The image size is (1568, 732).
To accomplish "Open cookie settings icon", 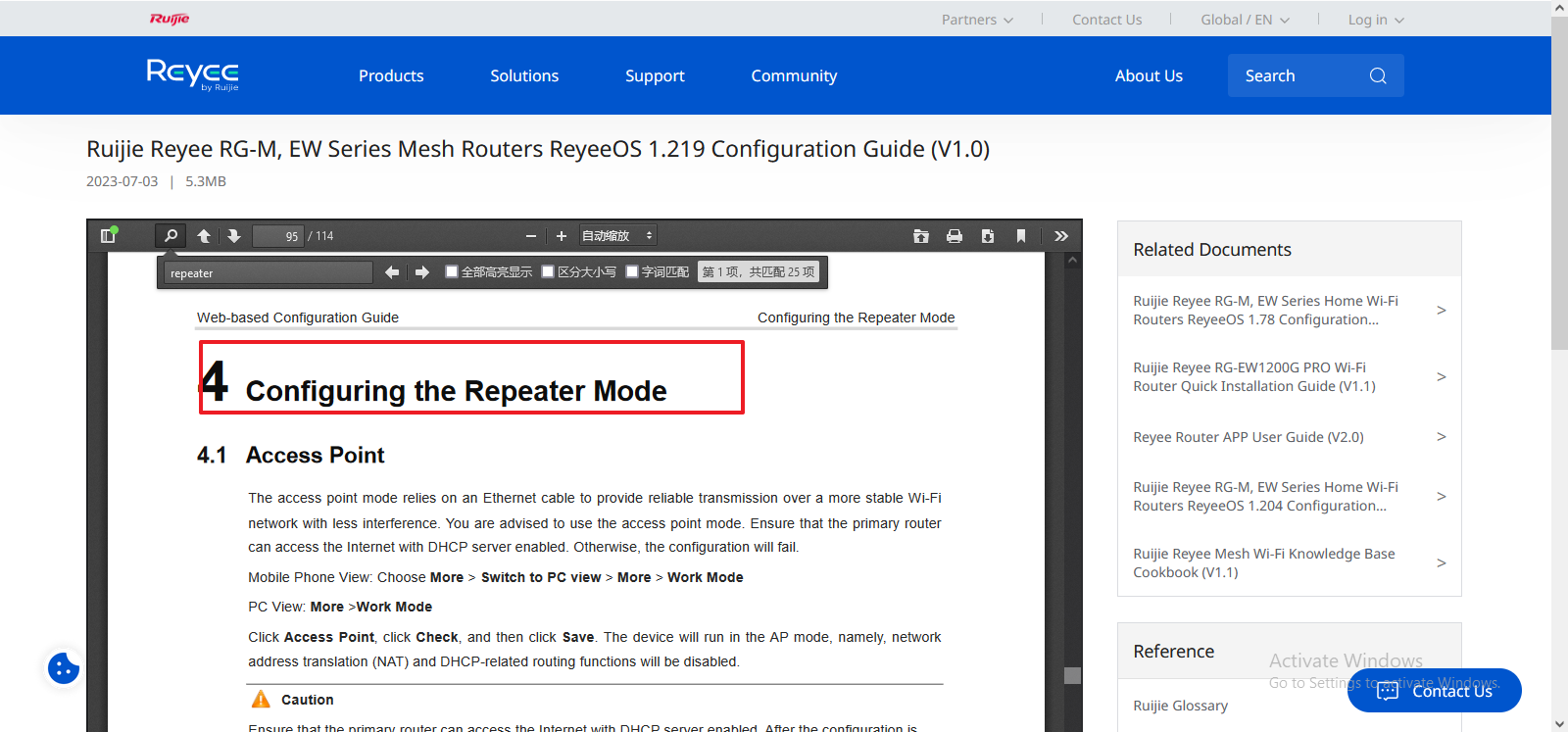I will [64, 668].
